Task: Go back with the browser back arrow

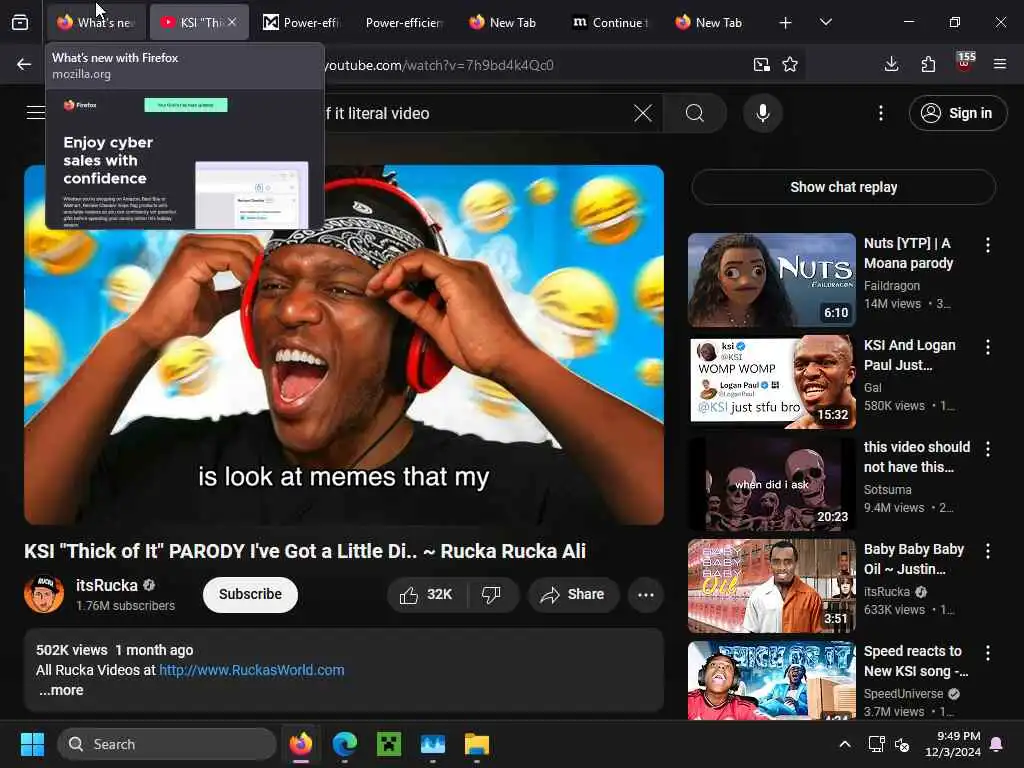Action: pyautogui.click(x=24, y=64)
